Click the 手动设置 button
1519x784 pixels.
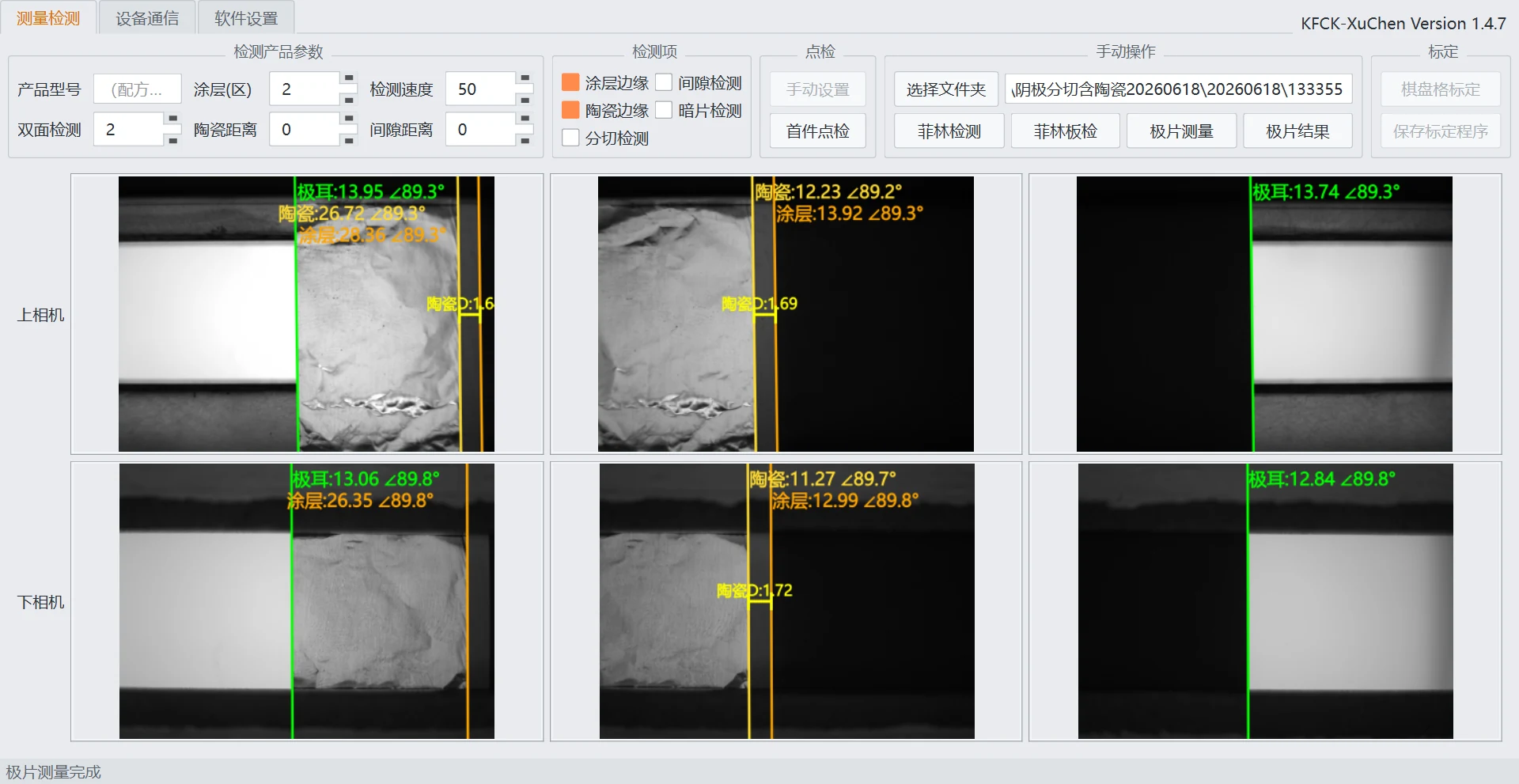coord(818,89)
